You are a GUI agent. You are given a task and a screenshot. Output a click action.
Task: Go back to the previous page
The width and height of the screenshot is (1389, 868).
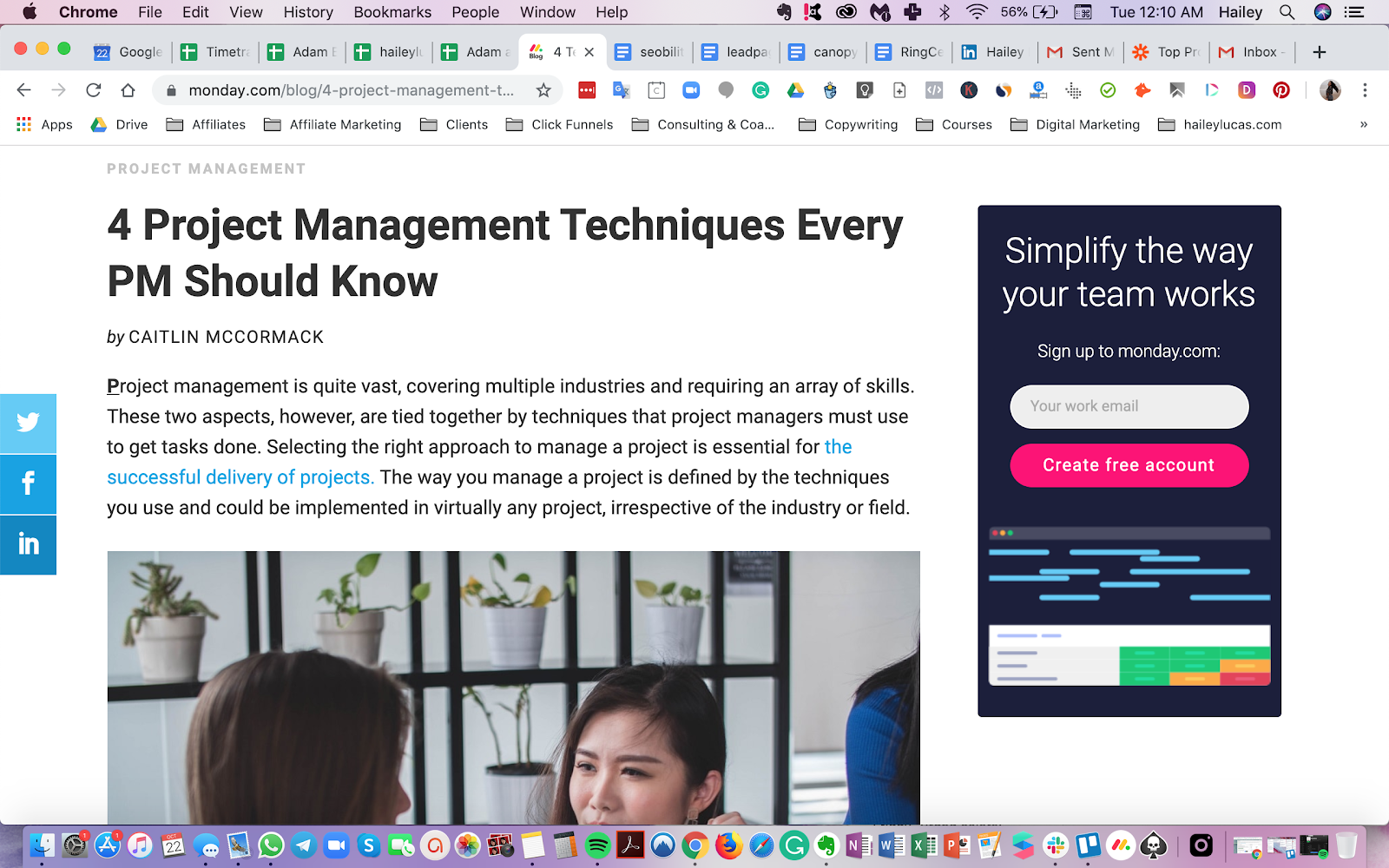click(23, 90)
